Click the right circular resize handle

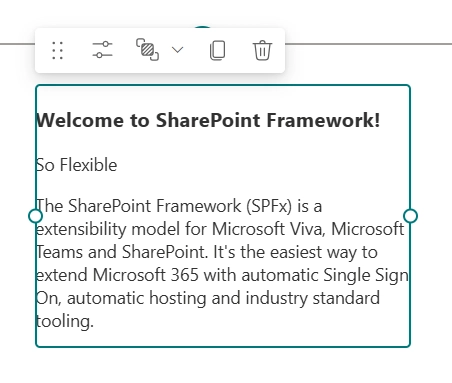[x=410, y=216]
